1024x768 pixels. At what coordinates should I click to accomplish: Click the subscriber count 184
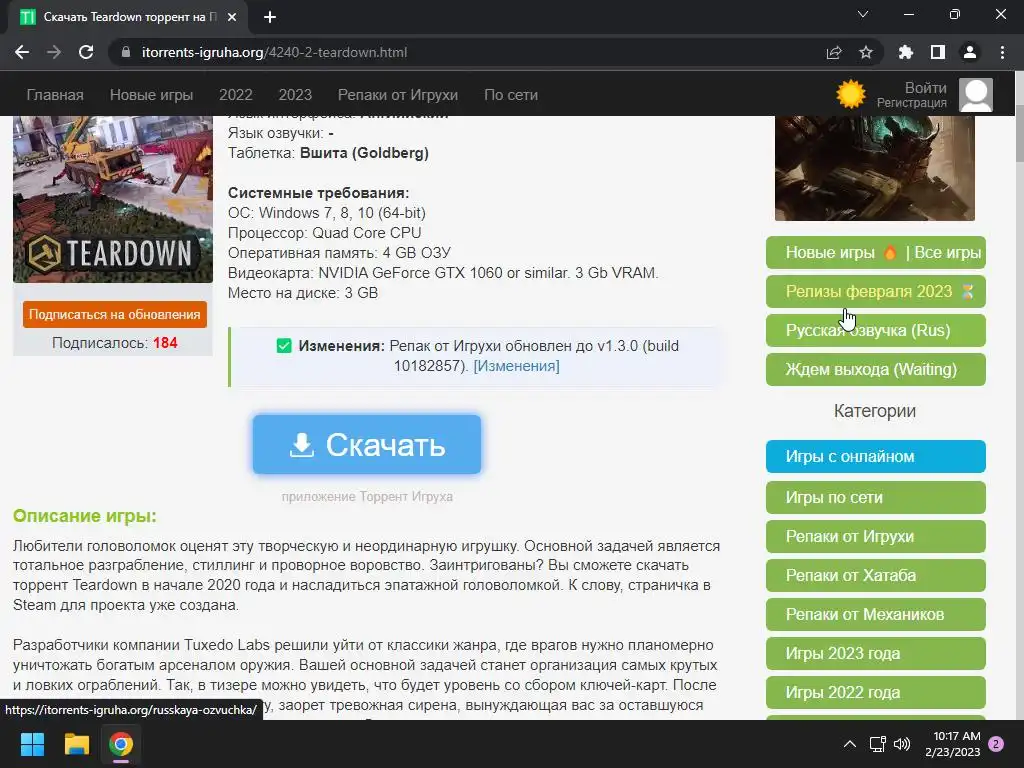point(165,343)
